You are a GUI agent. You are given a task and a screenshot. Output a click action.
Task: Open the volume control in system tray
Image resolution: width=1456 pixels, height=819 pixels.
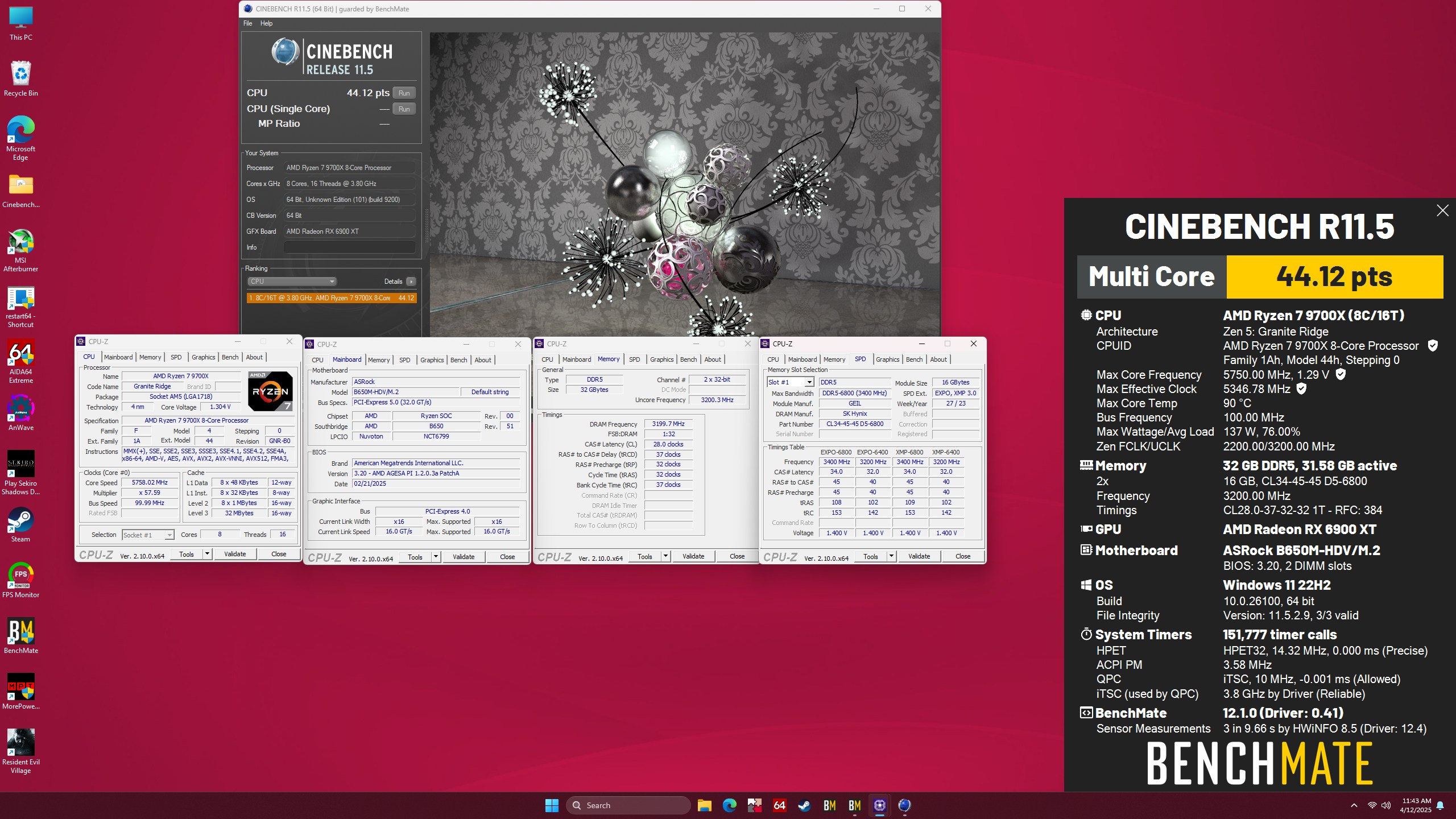coord(1386,805)
